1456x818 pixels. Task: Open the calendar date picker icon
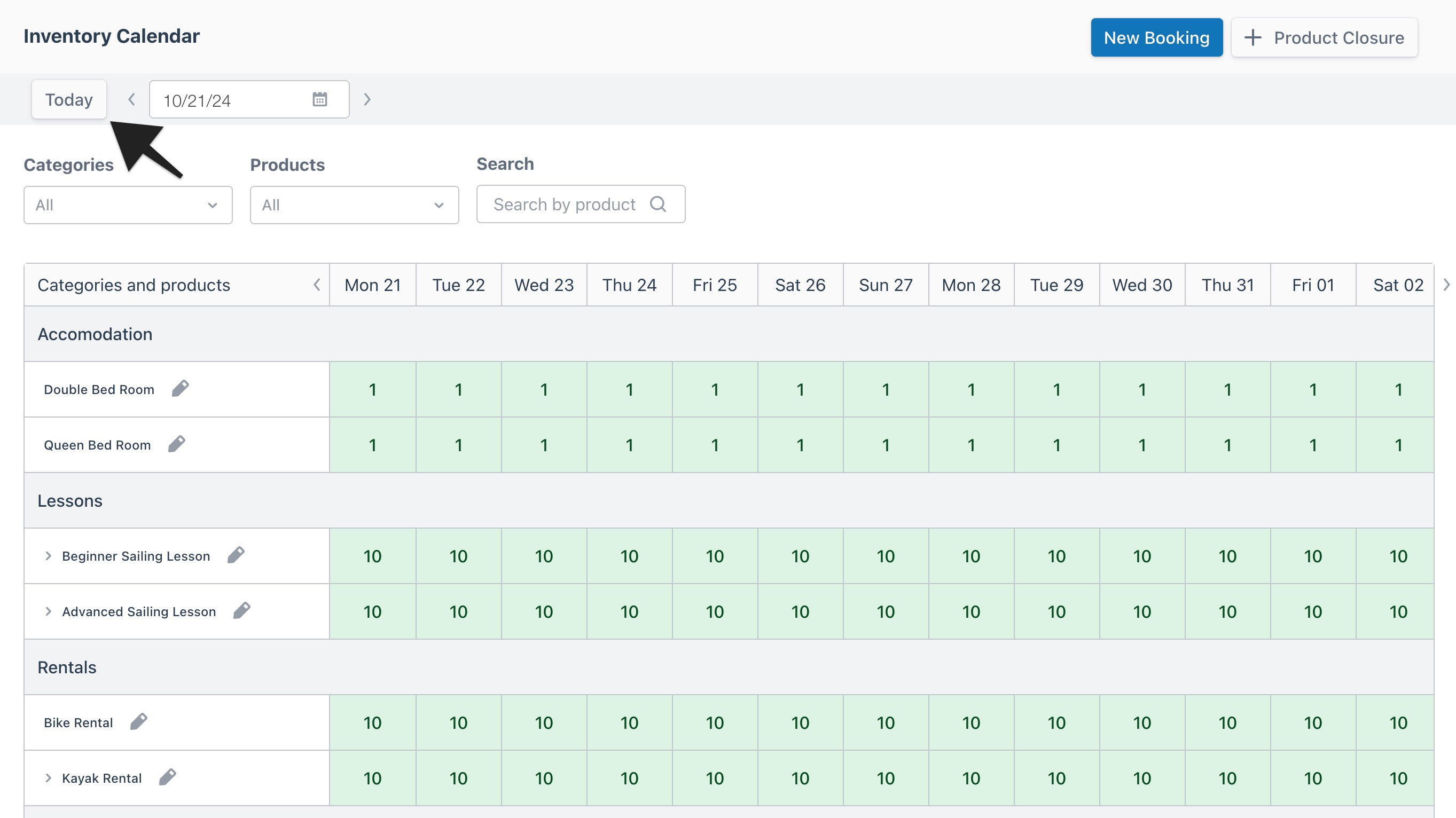(x=320, y=99)
